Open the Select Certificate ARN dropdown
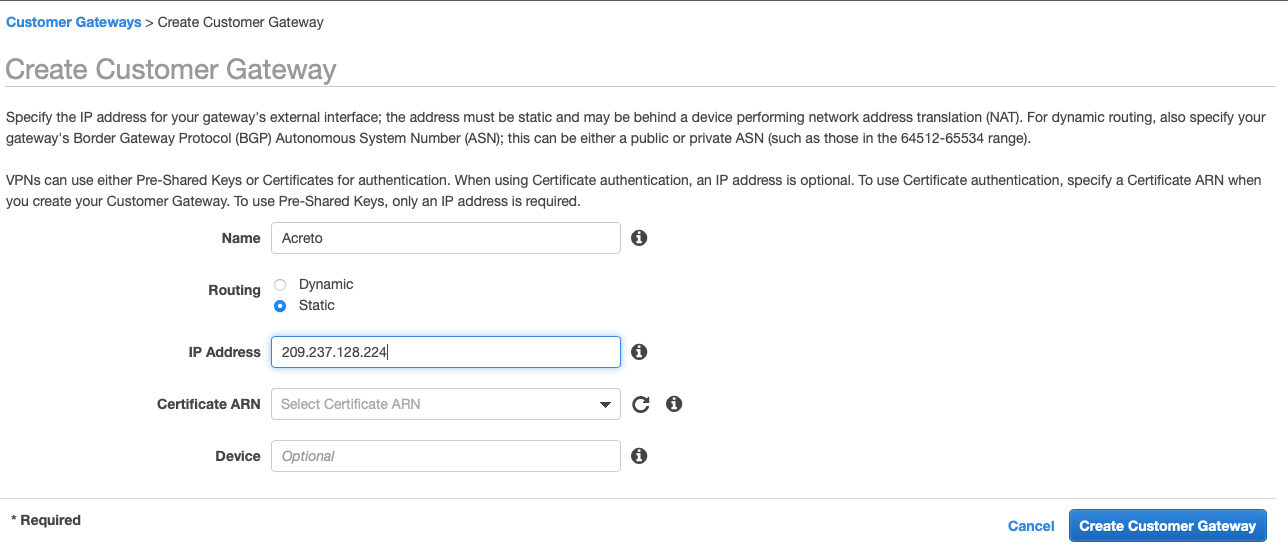 pos(446,404)
